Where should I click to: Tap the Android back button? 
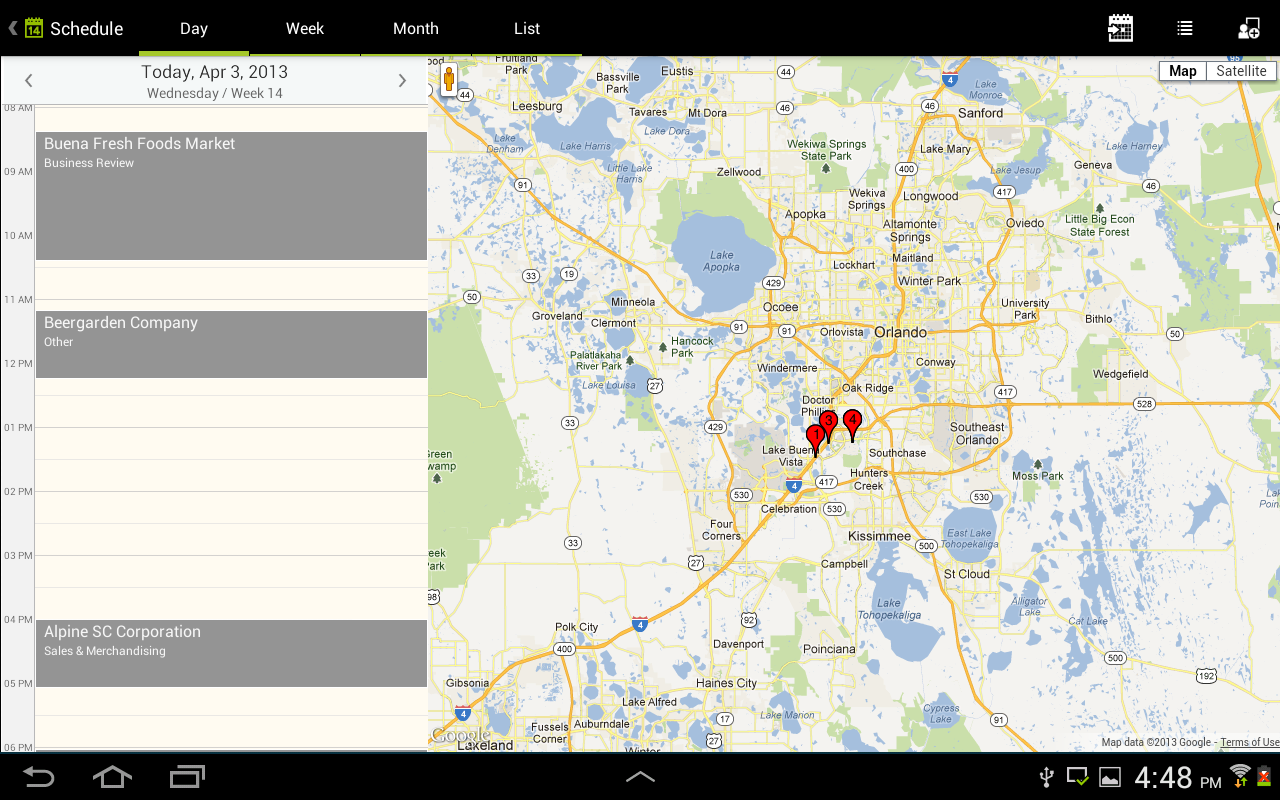click(38, 776)
